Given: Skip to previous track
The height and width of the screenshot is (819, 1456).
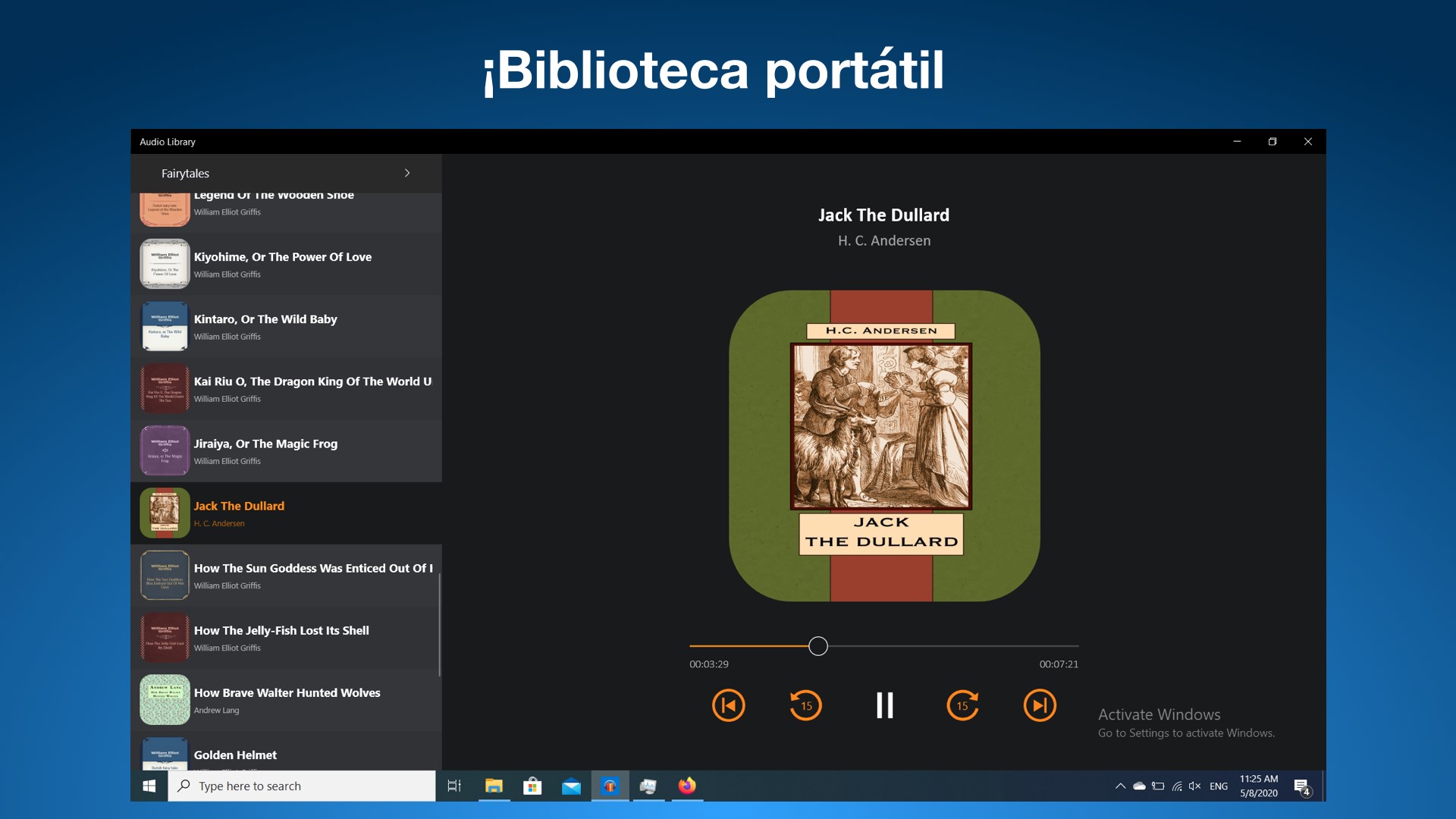Looking at the screenshot, I should 728,705.
